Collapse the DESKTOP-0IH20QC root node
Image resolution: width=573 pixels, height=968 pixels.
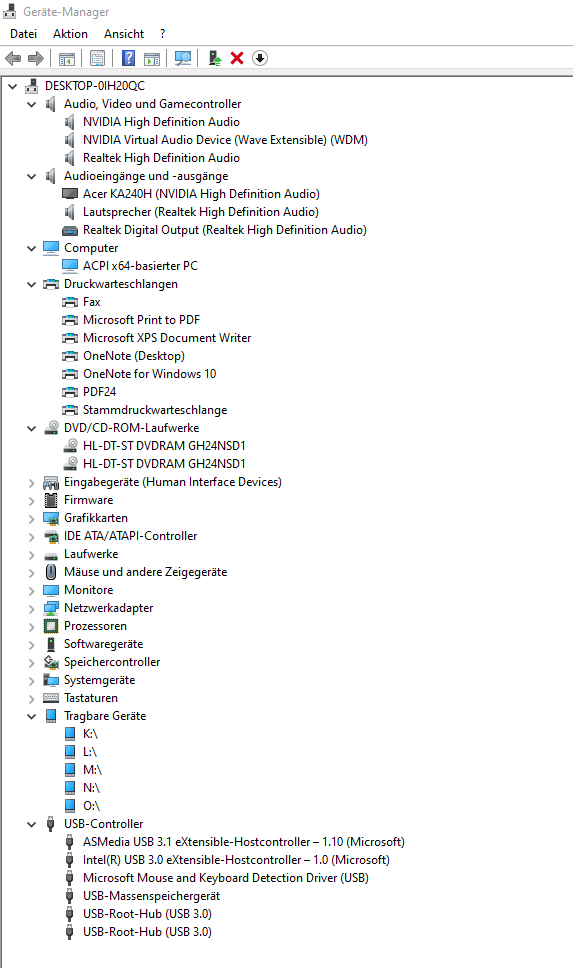point(12,86)
